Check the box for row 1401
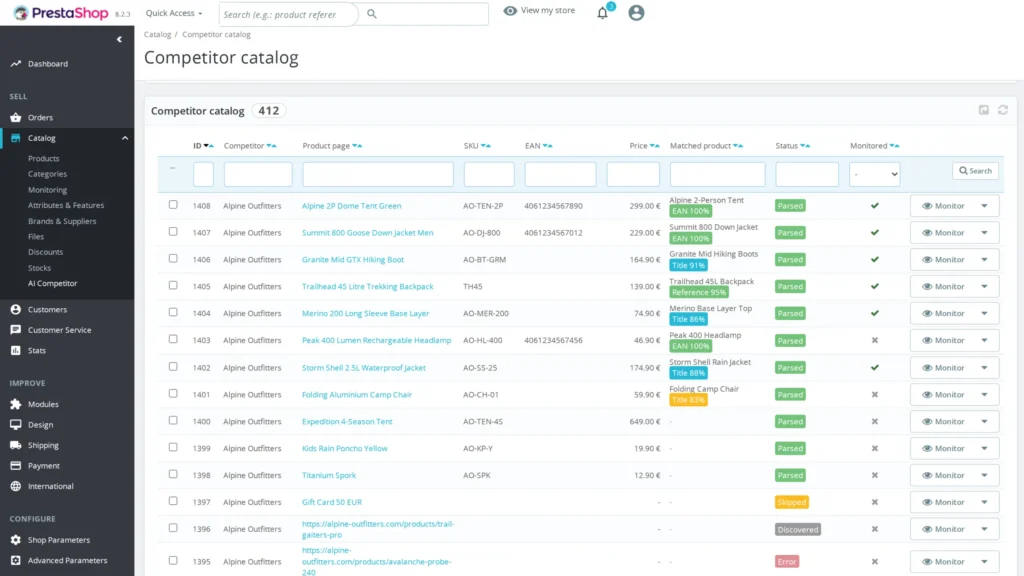The width and height of the screenshot is (1024, 576). [173, 393]
